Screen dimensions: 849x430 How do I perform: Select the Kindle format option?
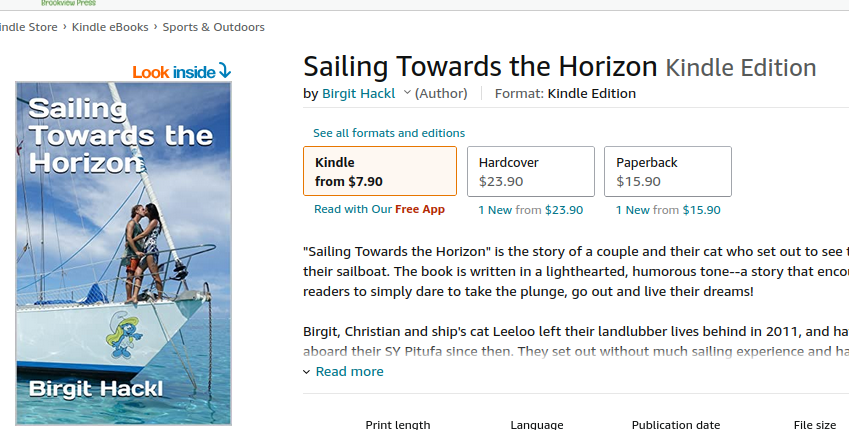[x=380, y=171]
